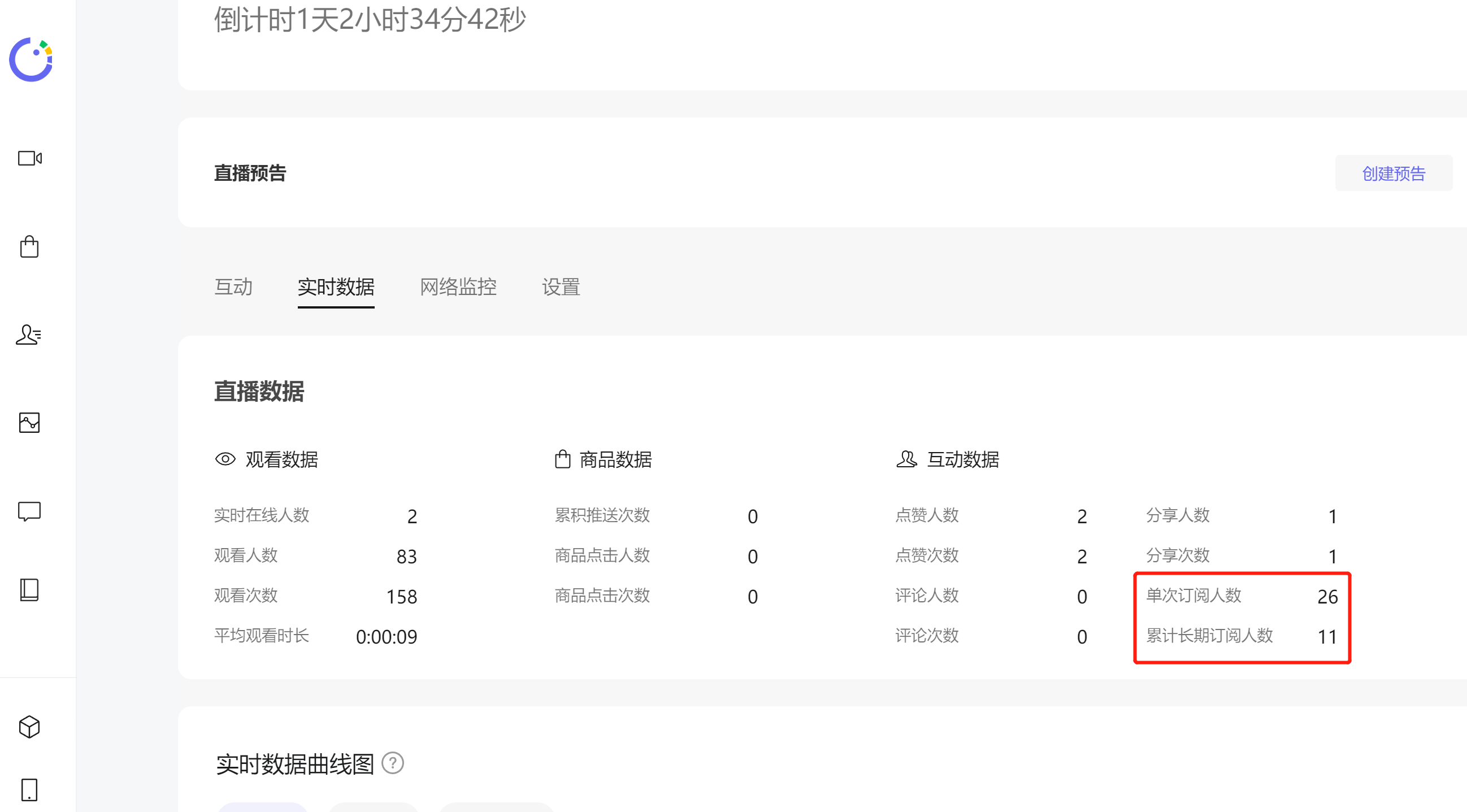Click the eye icon beside 观看数据
1467x812 pixels.
pos(225,459)
